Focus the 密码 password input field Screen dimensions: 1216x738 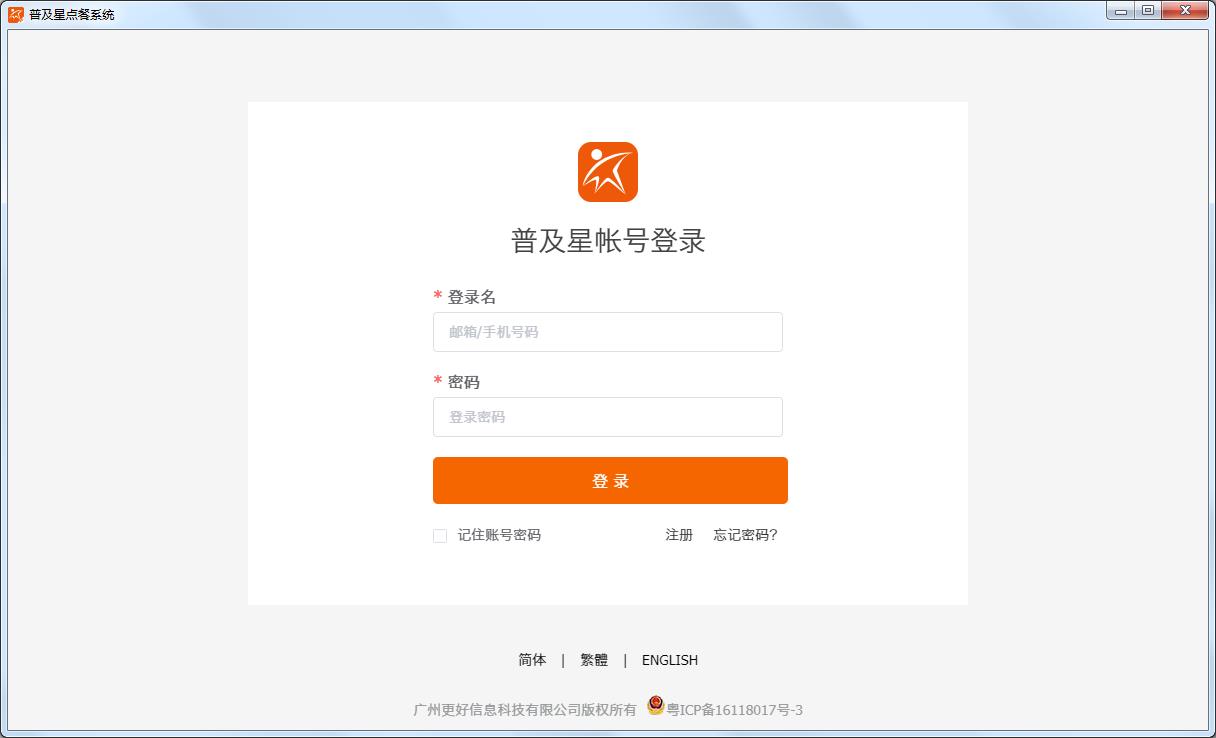(607, 417)
